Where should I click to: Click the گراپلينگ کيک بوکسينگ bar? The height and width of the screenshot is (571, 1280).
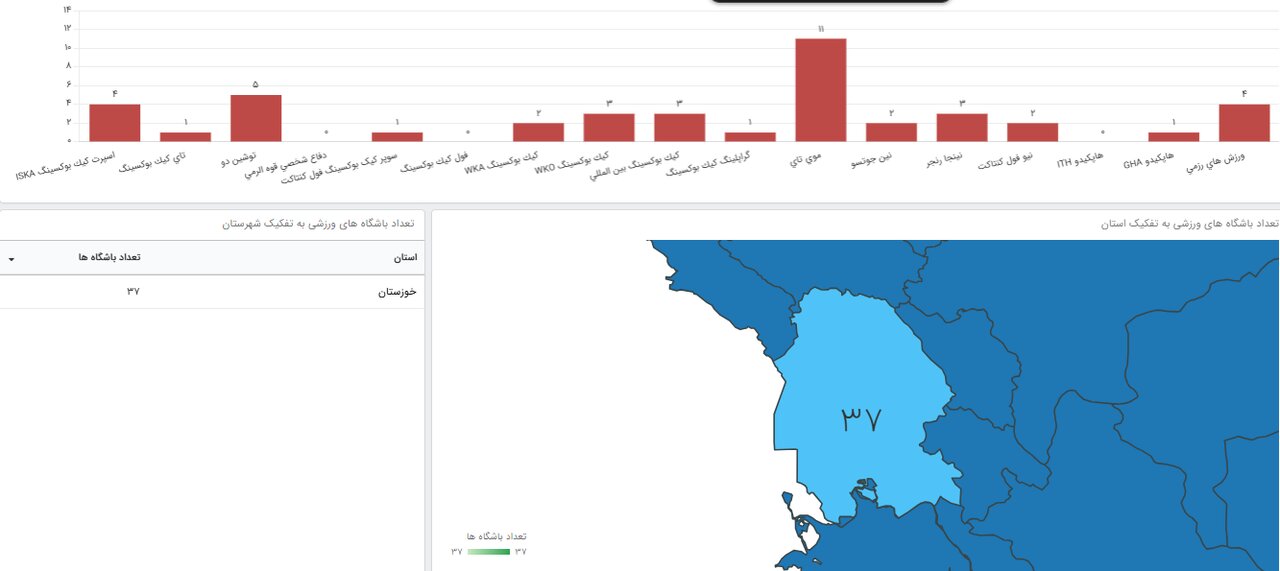pos(750,137)
